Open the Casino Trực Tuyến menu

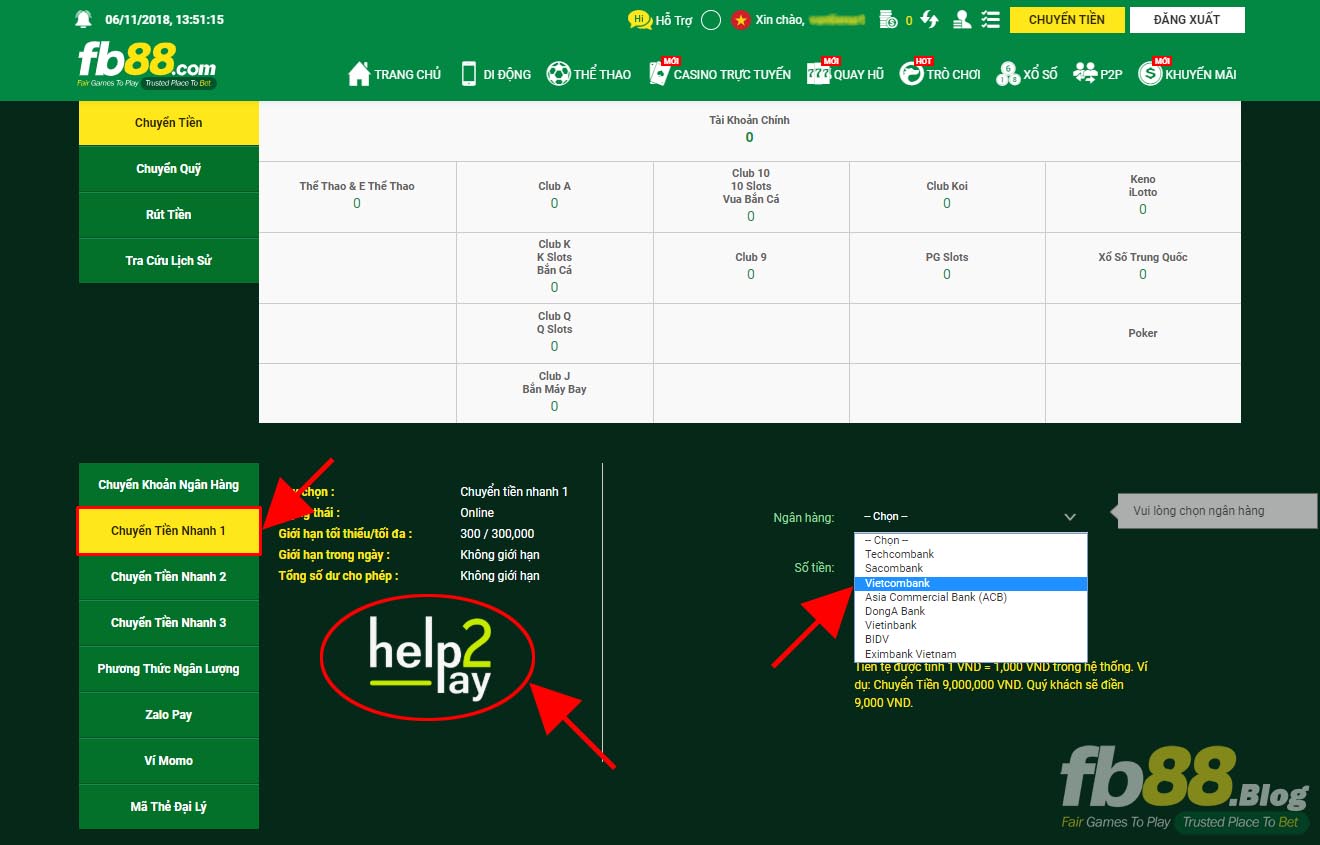point(719,74)
